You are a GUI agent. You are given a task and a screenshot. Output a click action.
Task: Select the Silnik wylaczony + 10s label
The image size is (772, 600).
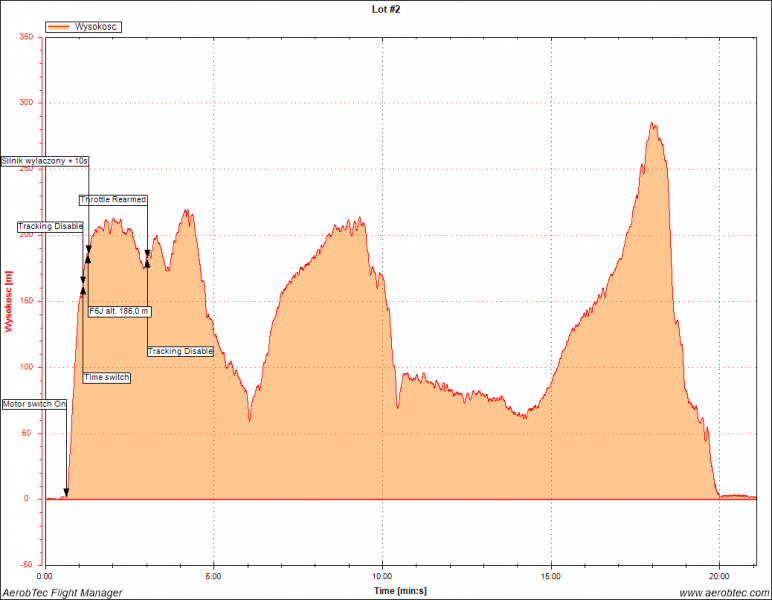tap(45, 160)
